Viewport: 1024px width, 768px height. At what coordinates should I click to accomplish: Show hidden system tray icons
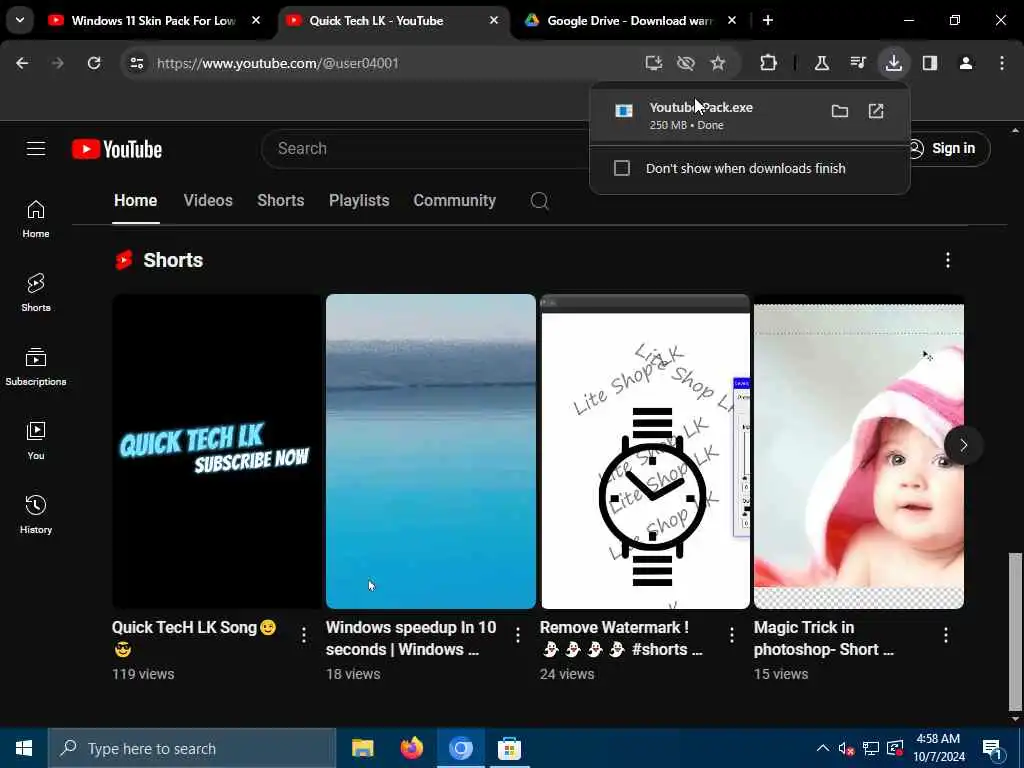823,748
